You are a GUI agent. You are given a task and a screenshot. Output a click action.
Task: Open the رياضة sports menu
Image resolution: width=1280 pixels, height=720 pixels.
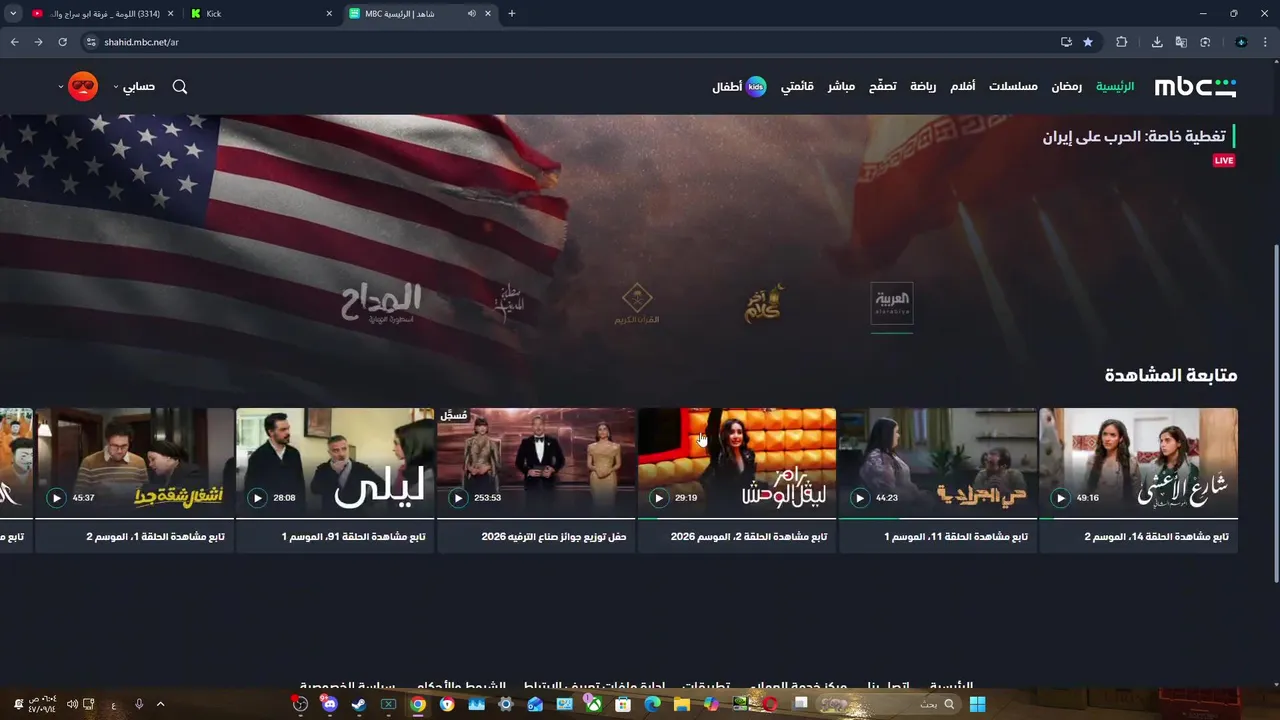[923, 87]
